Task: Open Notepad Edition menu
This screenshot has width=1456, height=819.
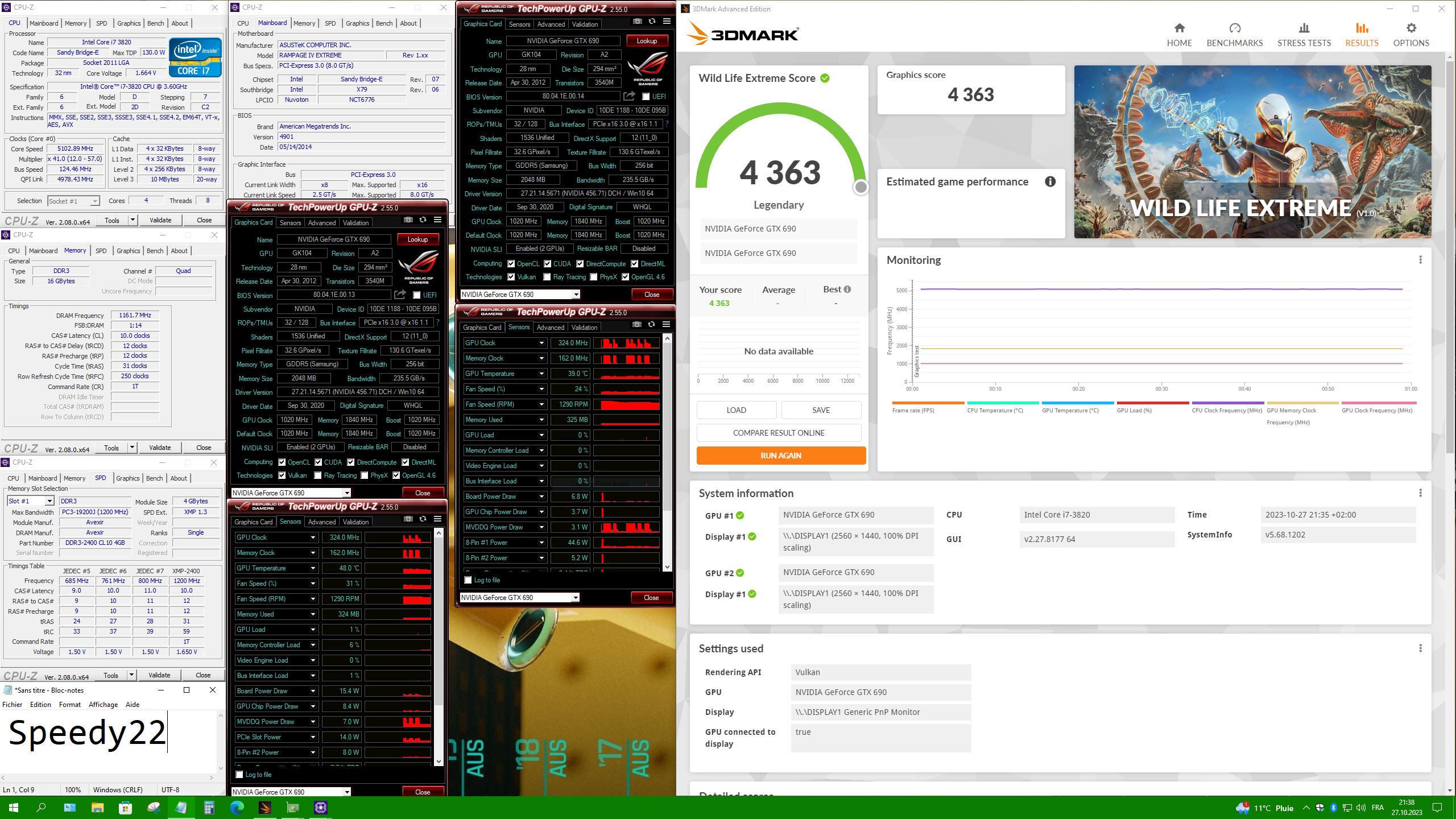Action: point(40,704)
